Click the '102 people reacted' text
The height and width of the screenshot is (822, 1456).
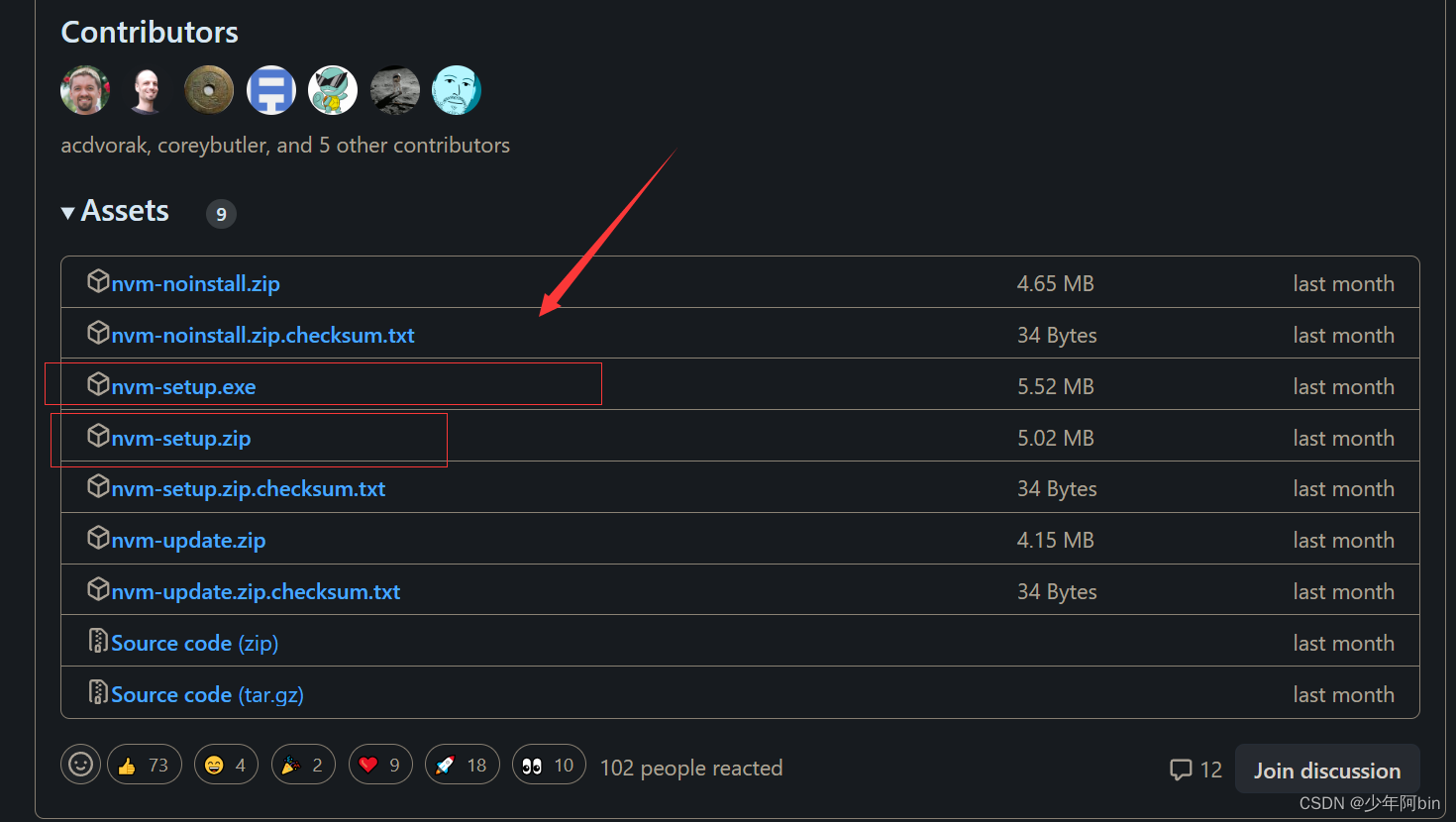click(691, 768)
